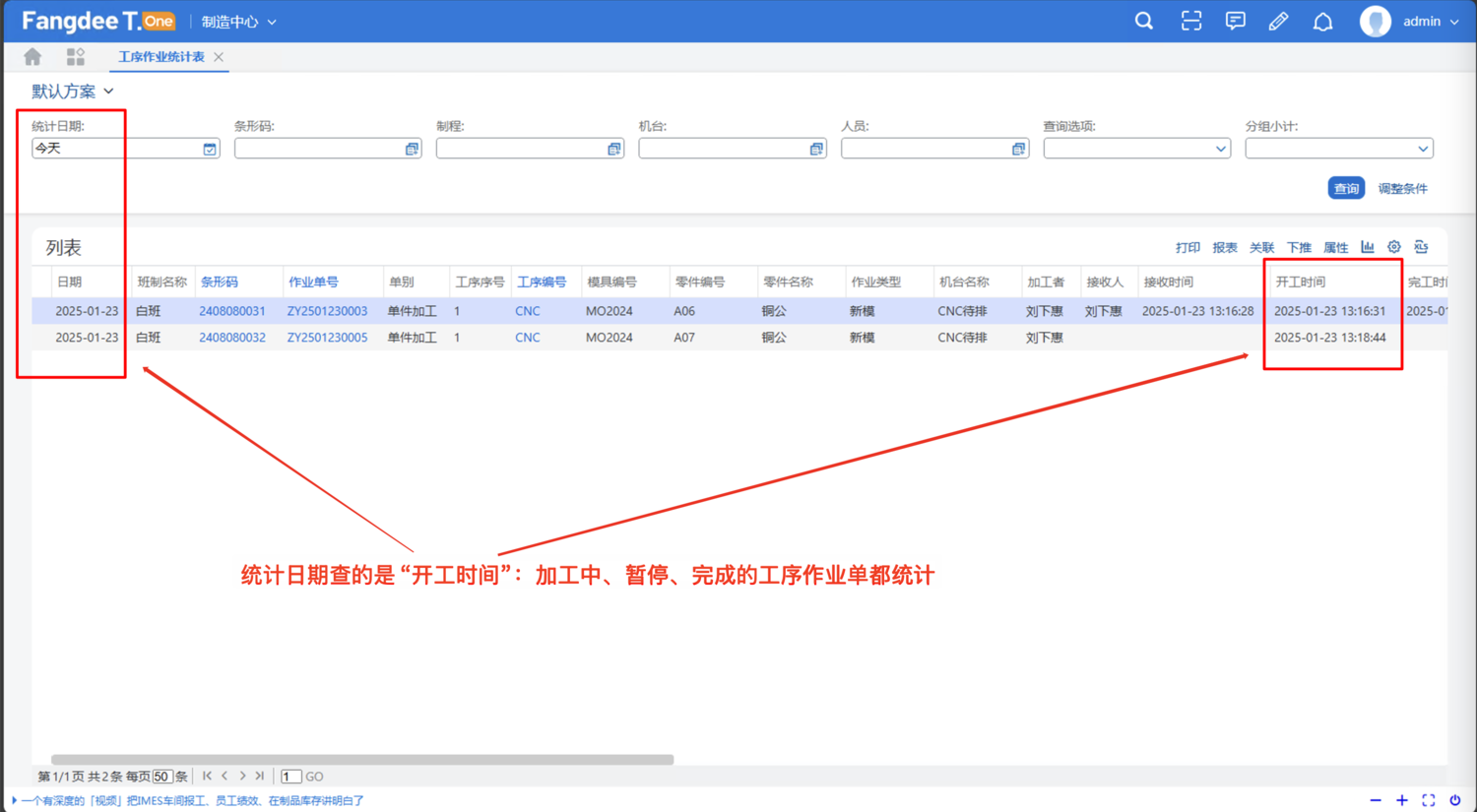Viewport: 1477px width, 812px height.
Task: Open work order ZY2501230005
Action: 327,338
